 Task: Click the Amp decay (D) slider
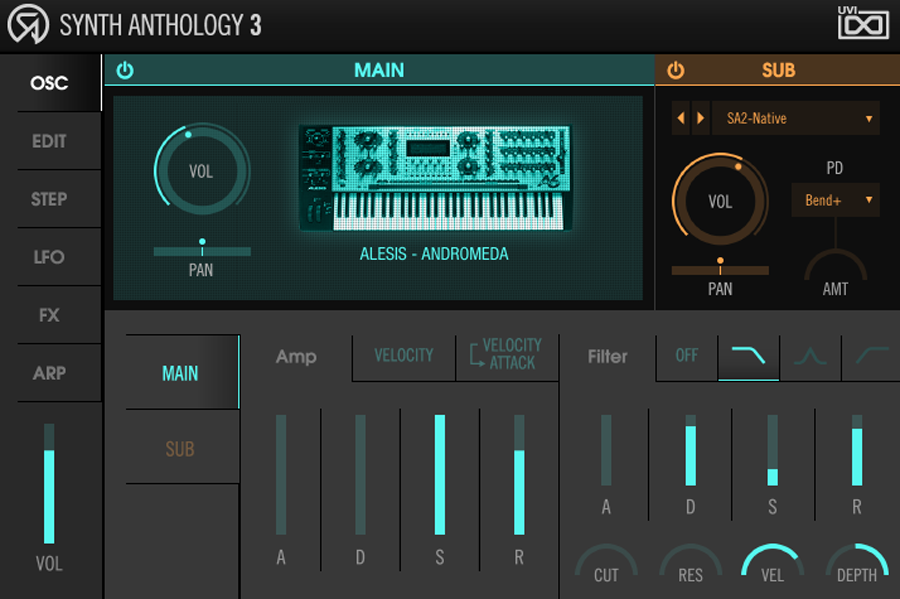coord(360,475)
